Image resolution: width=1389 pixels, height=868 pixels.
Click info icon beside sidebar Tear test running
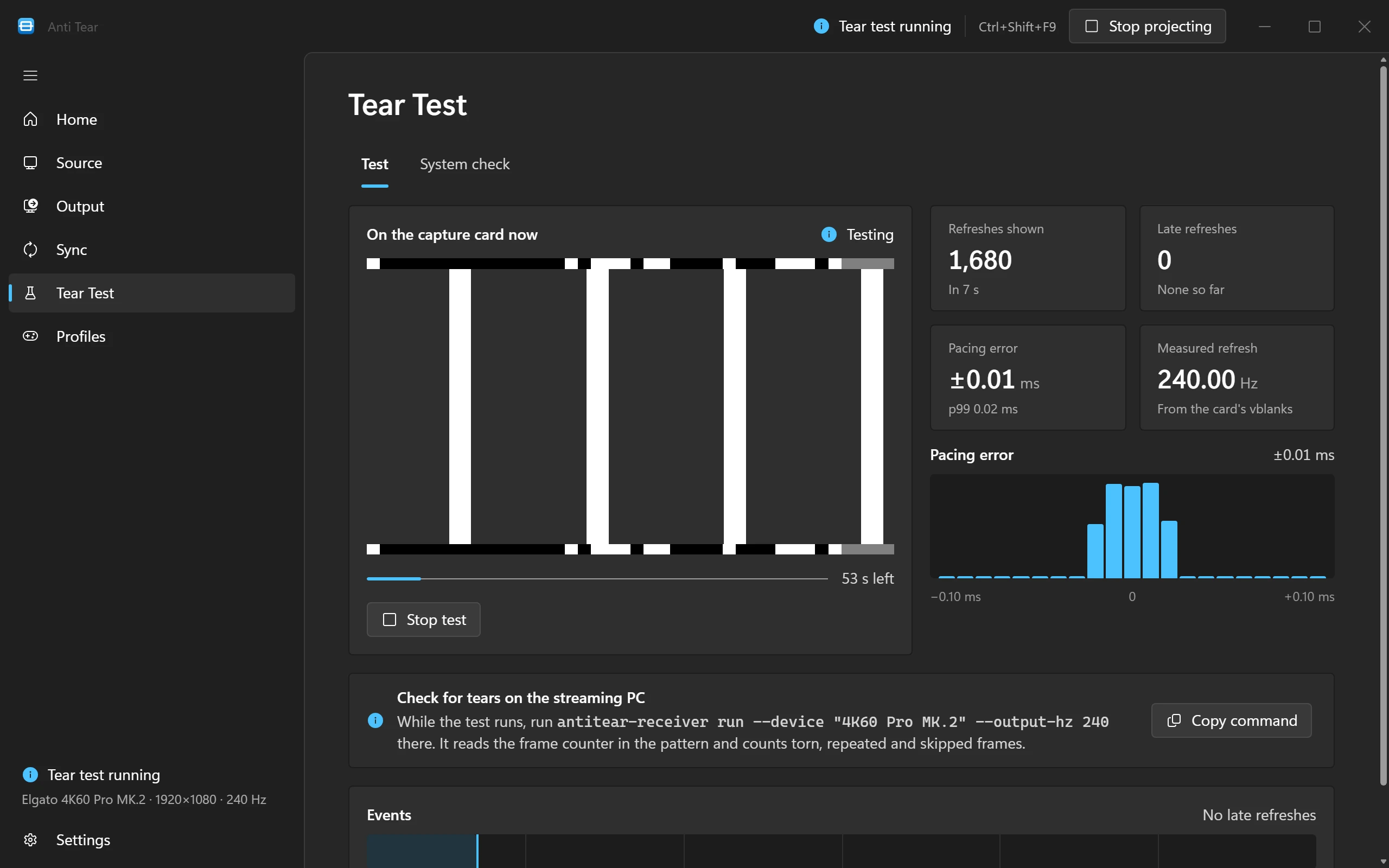coord(30,775)
